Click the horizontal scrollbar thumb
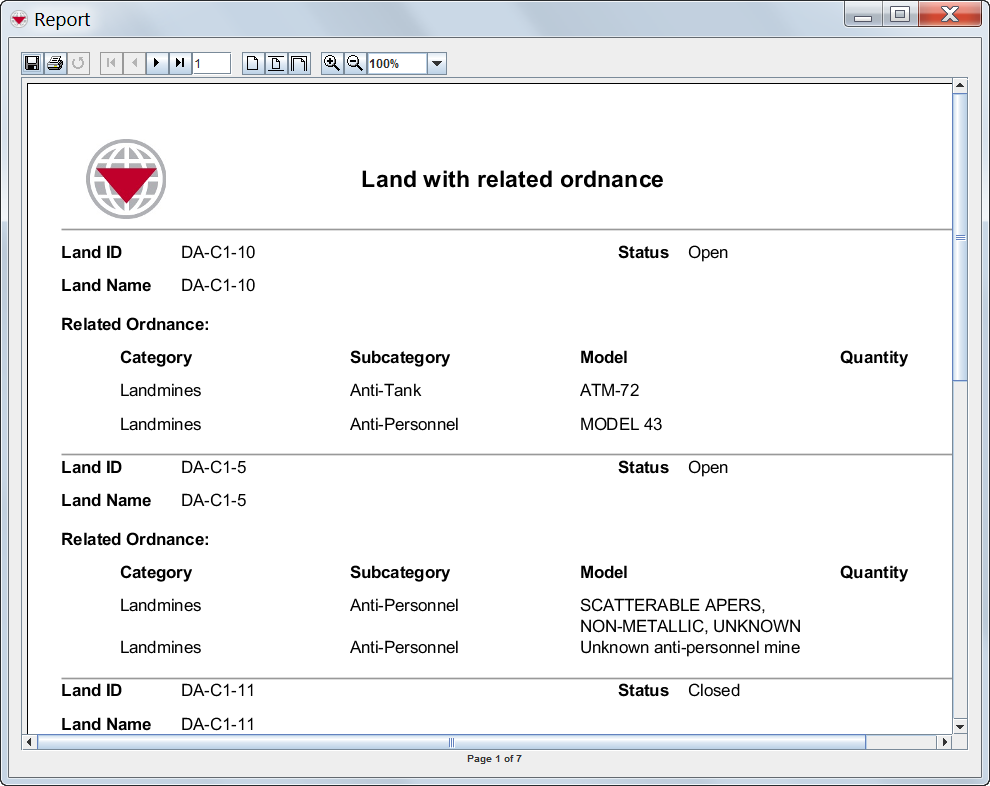The image size is (990, 786). 450,742
